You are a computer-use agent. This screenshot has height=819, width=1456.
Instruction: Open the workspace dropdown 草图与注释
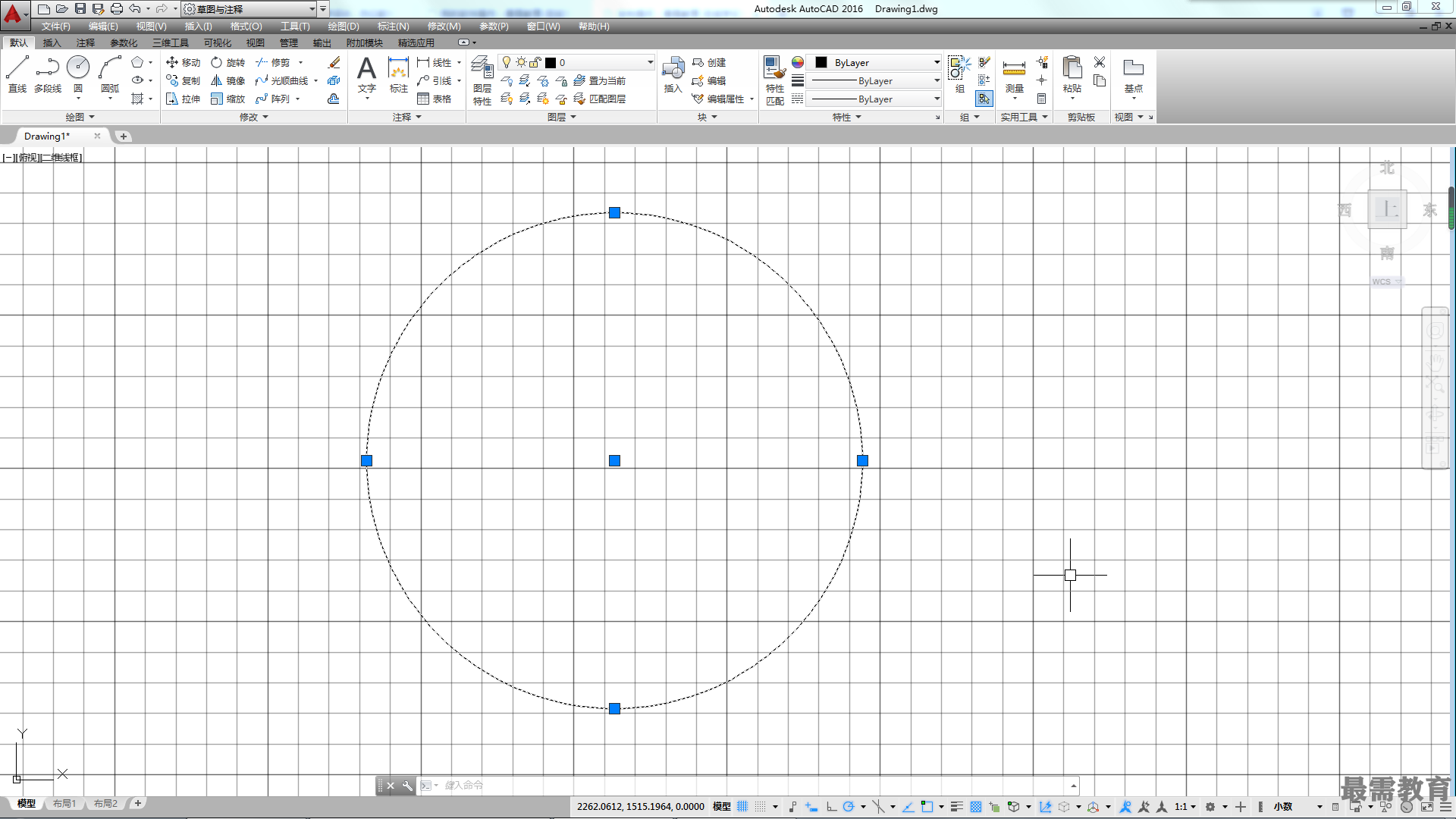pyautogui.click(x=250, y=9)
